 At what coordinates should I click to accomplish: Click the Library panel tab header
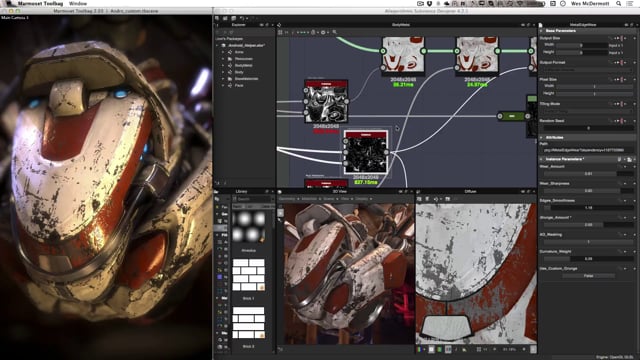point(241,191)
